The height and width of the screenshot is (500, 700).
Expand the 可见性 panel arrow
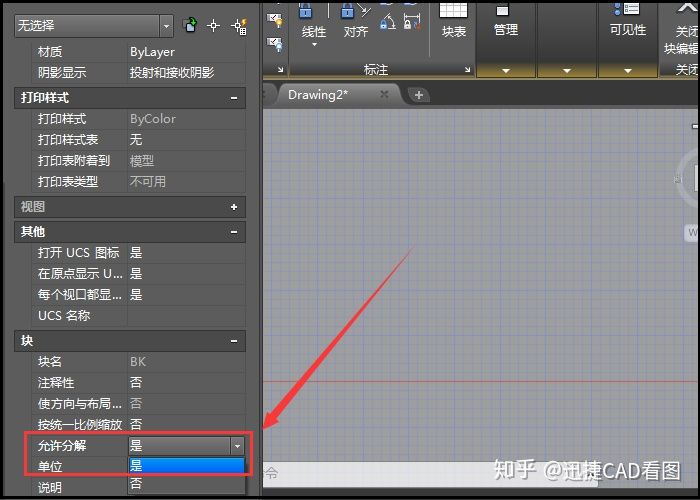[628, 71]
